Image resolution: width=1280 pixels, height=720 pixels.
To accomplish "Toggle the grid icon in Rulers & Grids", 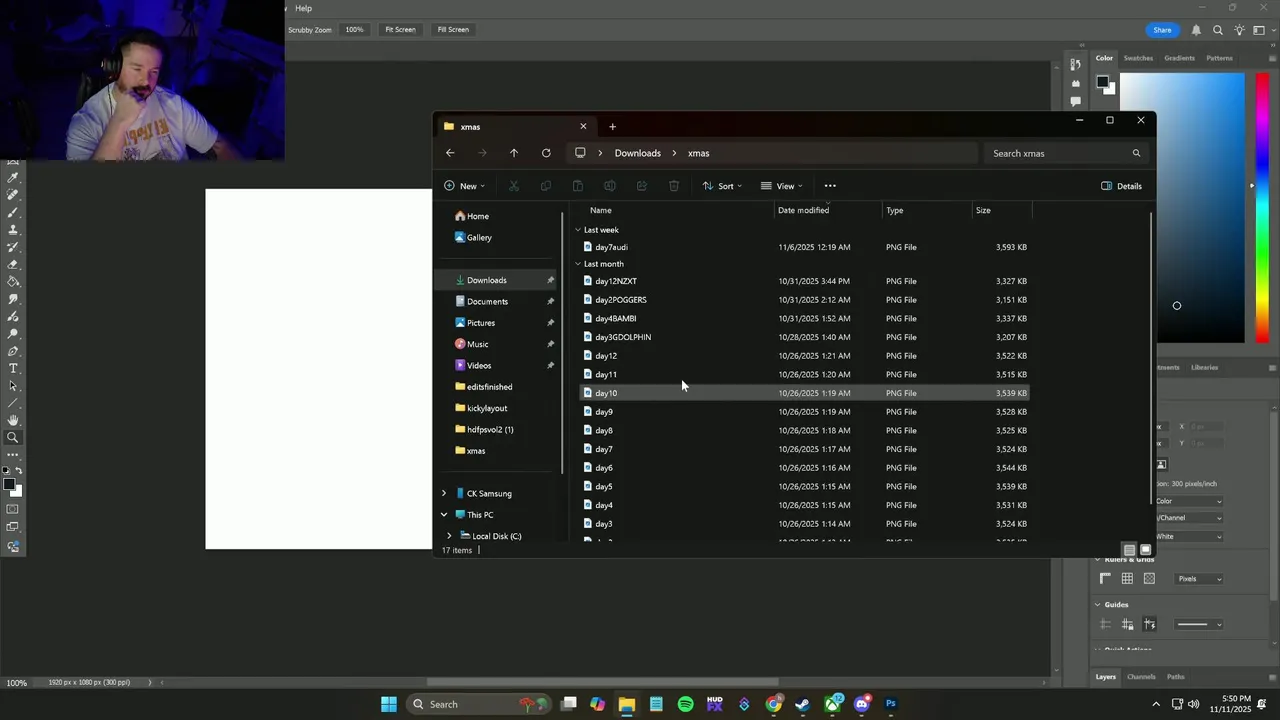I will tap(1127, 579).
